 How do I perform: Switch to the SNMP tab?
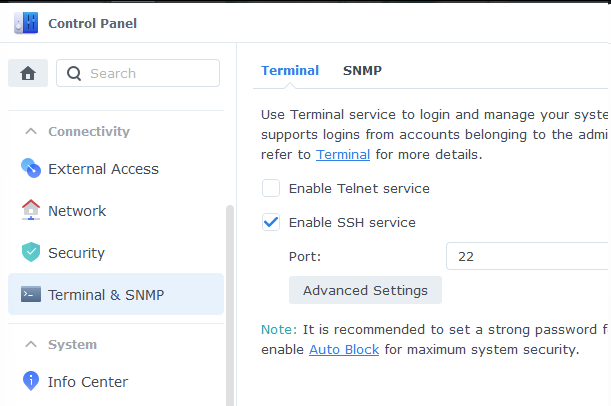(x=362, y=71)
